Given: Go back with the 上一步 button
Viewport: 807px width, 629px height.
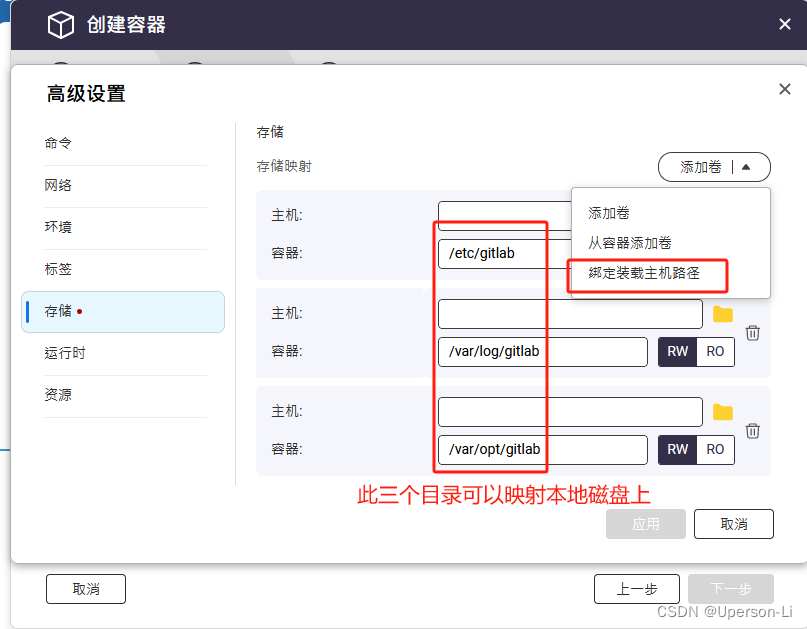Looking at the screenshot, I should (x=637, y=589).
